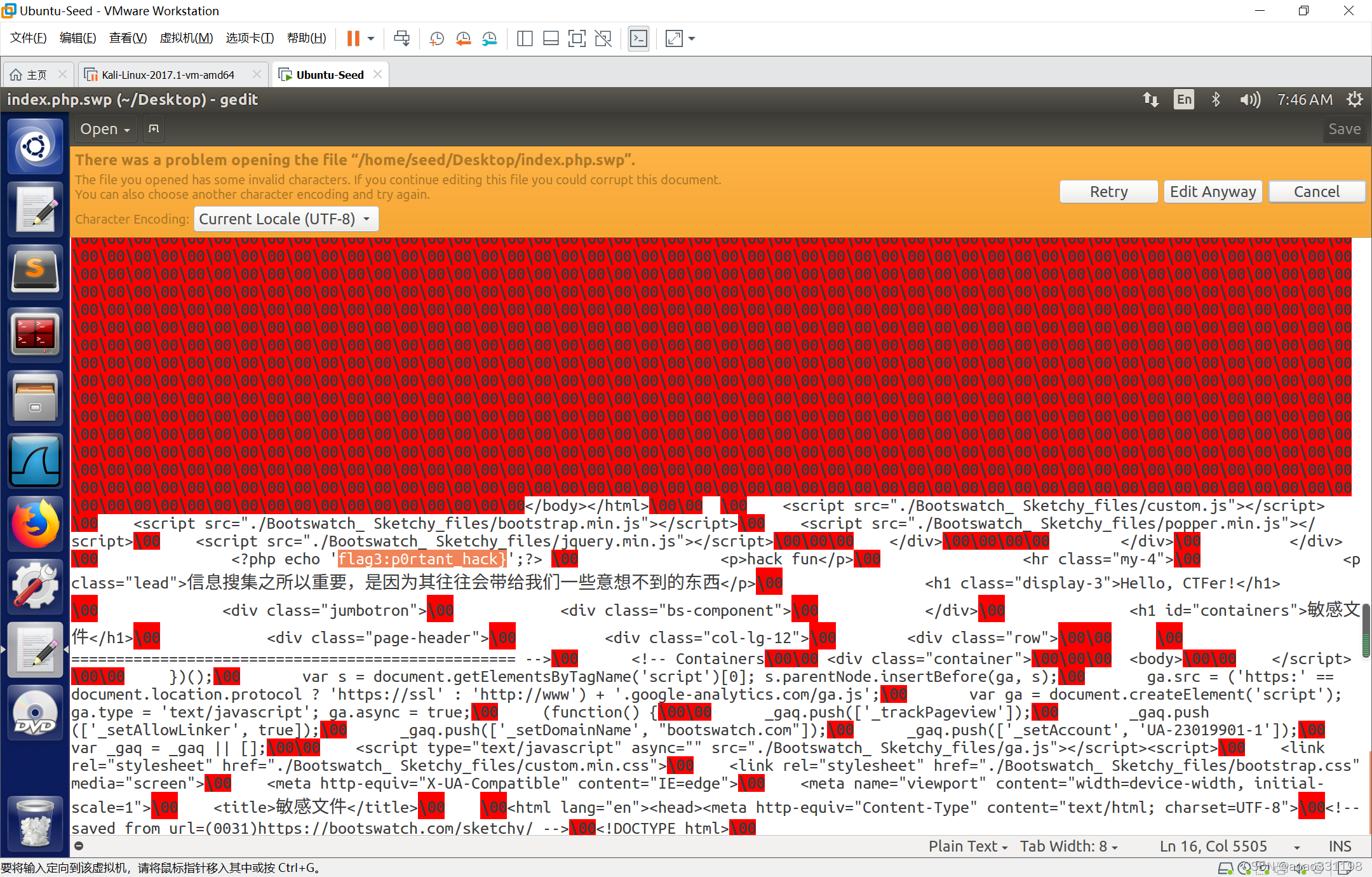The image size is (1372, 877).
Task: Click the network indicator in the top panel
Action: tap(1151, 100)
